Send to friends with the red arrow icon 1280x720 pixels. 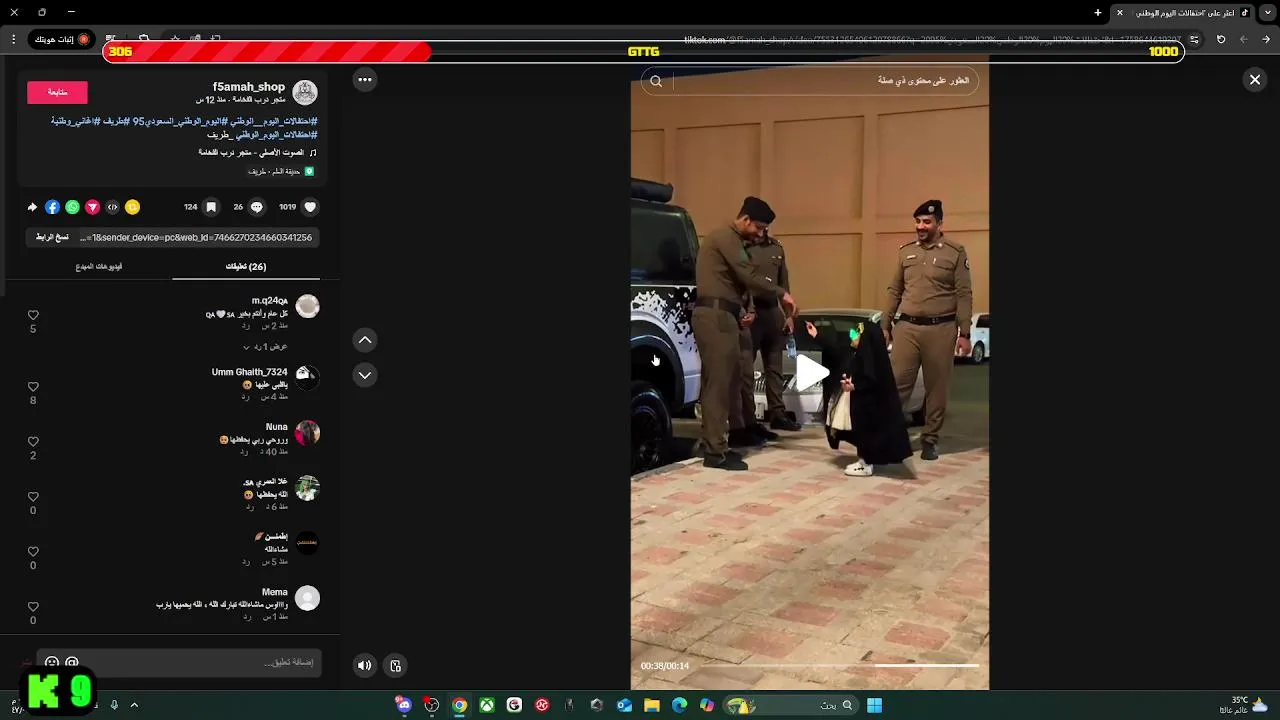[x=92, y=207]
